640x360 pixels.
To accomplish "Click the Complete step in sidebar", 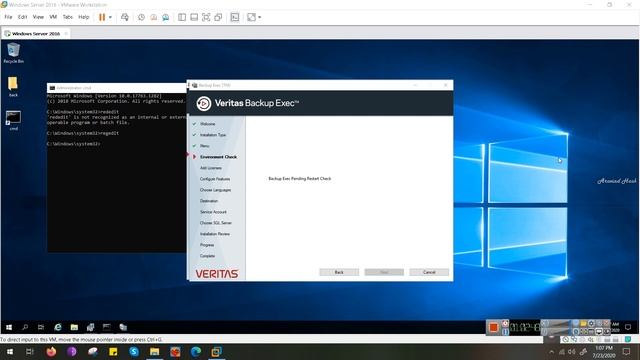I will [207, 256].
